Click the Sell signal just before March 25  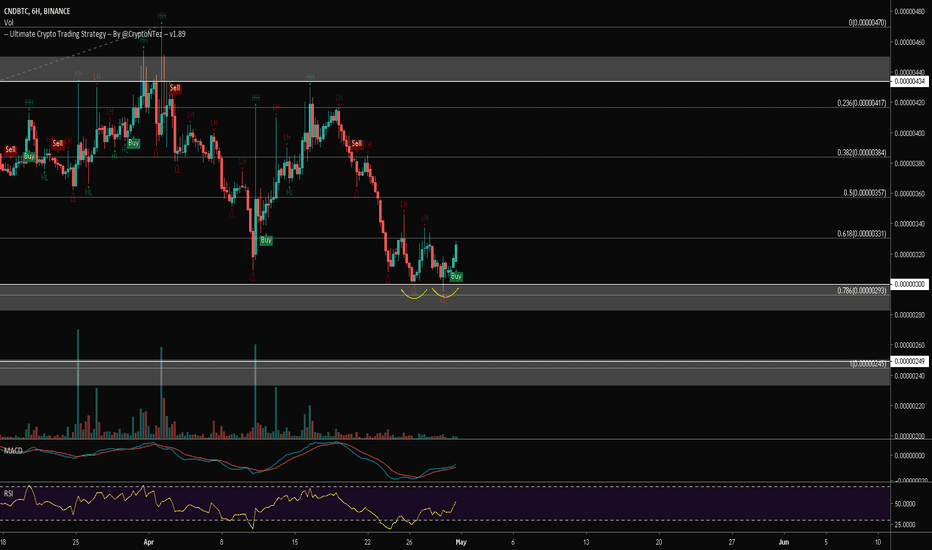58,143
